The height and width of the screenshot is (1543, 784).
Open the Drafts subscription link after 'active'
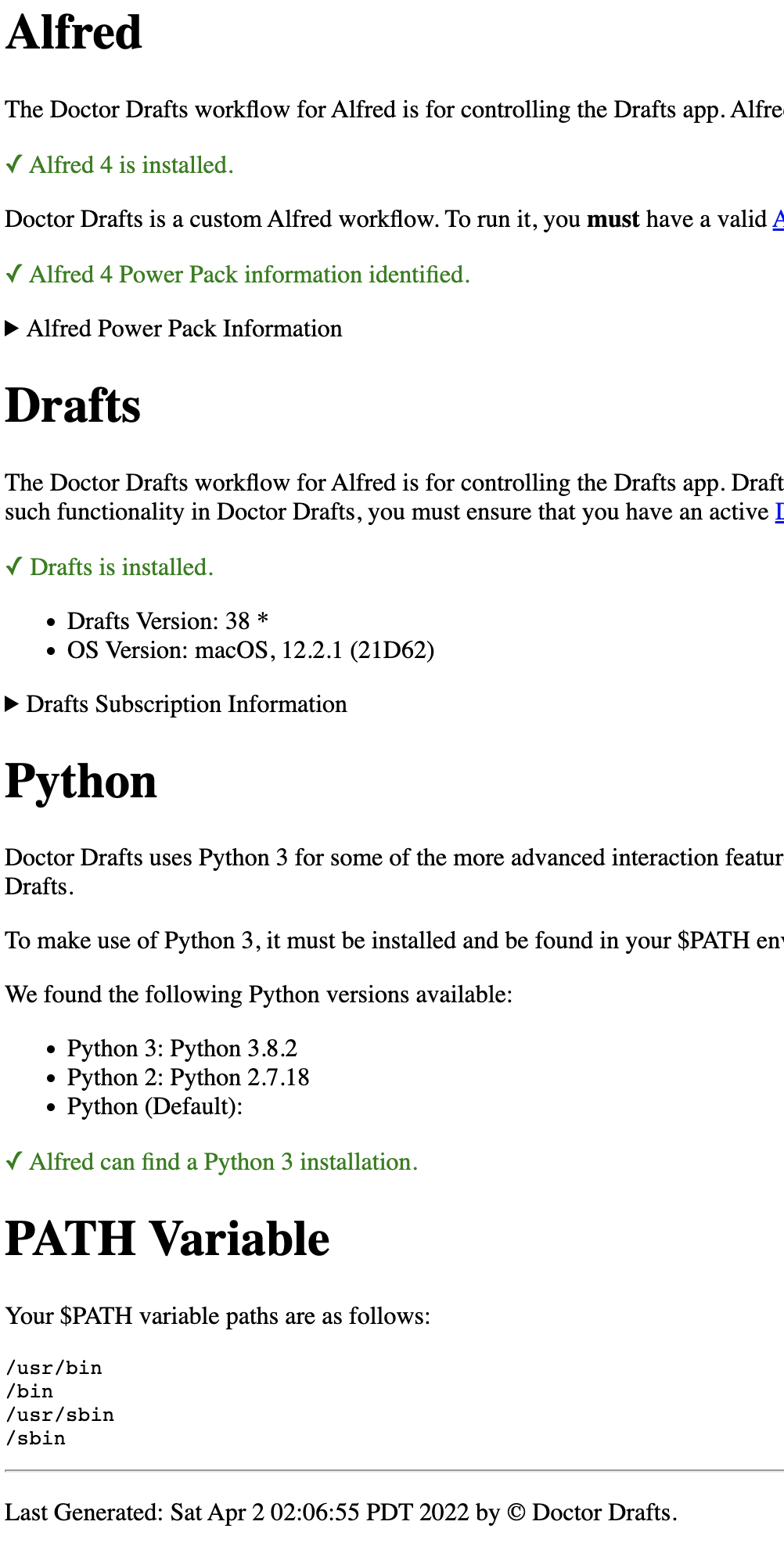(x=779, y=512)
